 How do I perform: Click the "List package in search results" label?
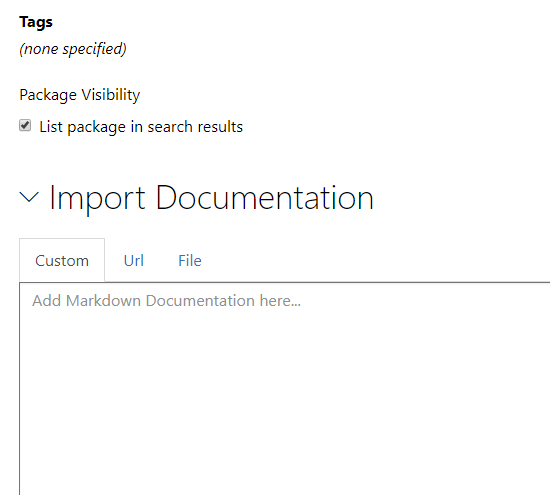pyautogui.click(x=141, y=127)
